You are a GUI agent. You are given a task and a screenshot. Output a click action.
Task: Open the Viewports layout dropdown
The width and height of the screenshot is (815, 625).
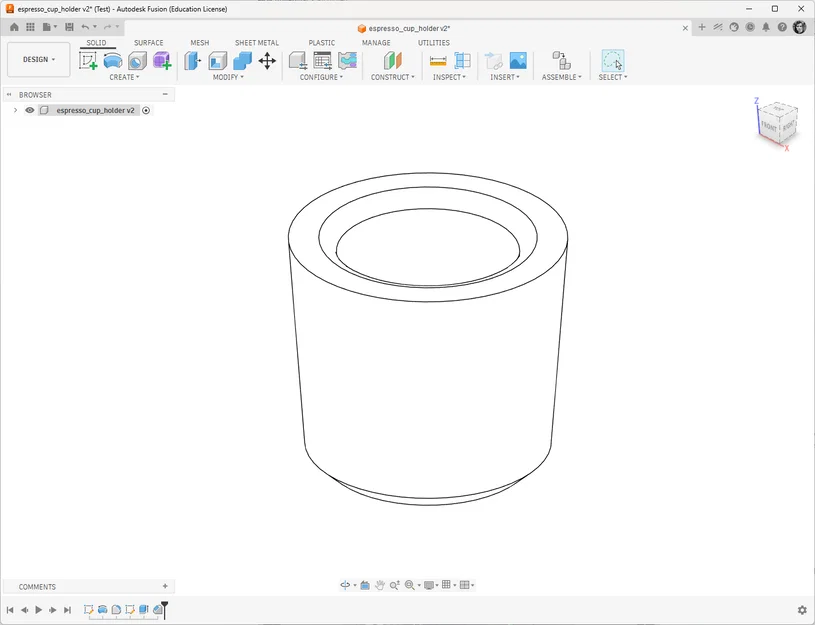(467, 585)
